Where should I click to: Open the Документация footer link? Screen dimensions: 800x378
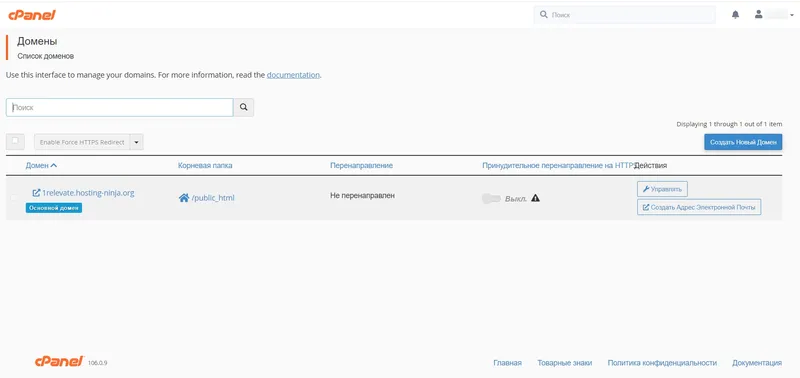[x=757, y=363]
